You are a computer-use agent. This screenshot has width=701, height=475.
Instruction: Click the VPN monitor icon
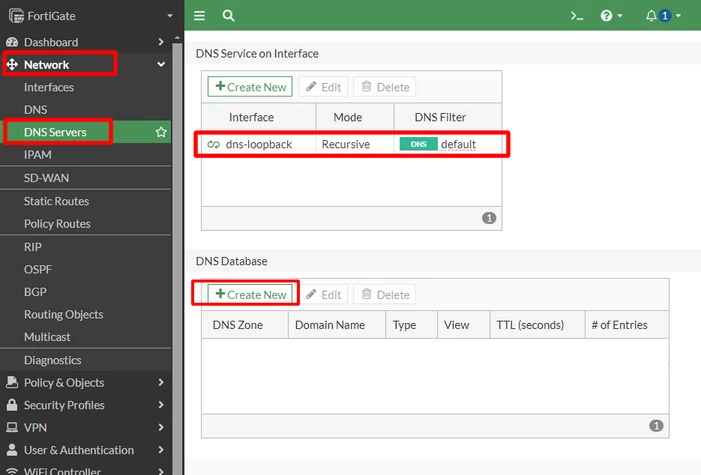(x=12, y=428)
